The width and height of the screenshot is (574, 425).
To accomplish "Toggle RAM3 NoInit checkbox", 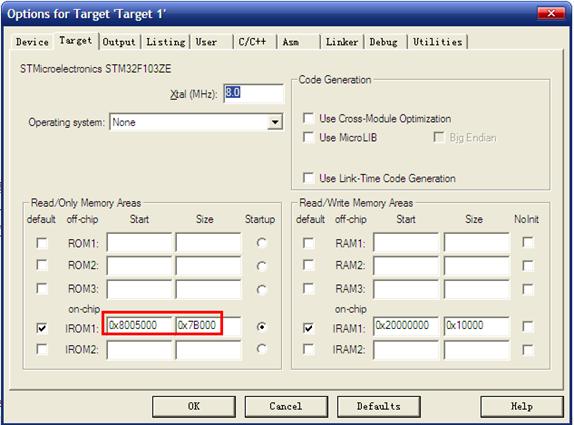I will pyautogui.click(x=528, y=289).
